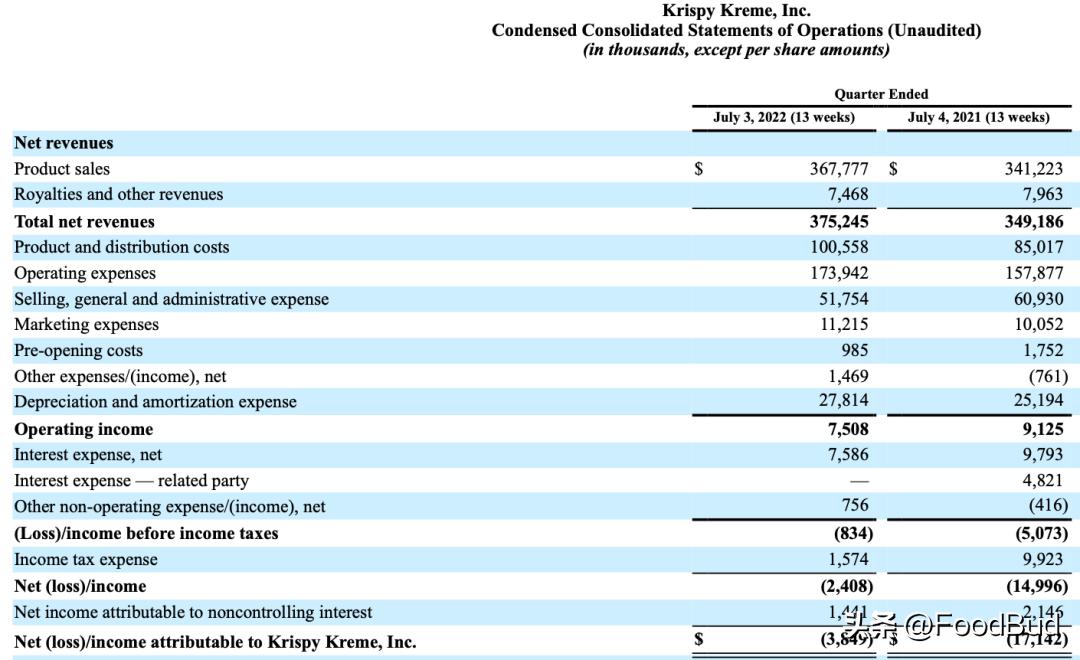Select non-operating expense value (416)

pyautogui.click(x=1048, y=506)
